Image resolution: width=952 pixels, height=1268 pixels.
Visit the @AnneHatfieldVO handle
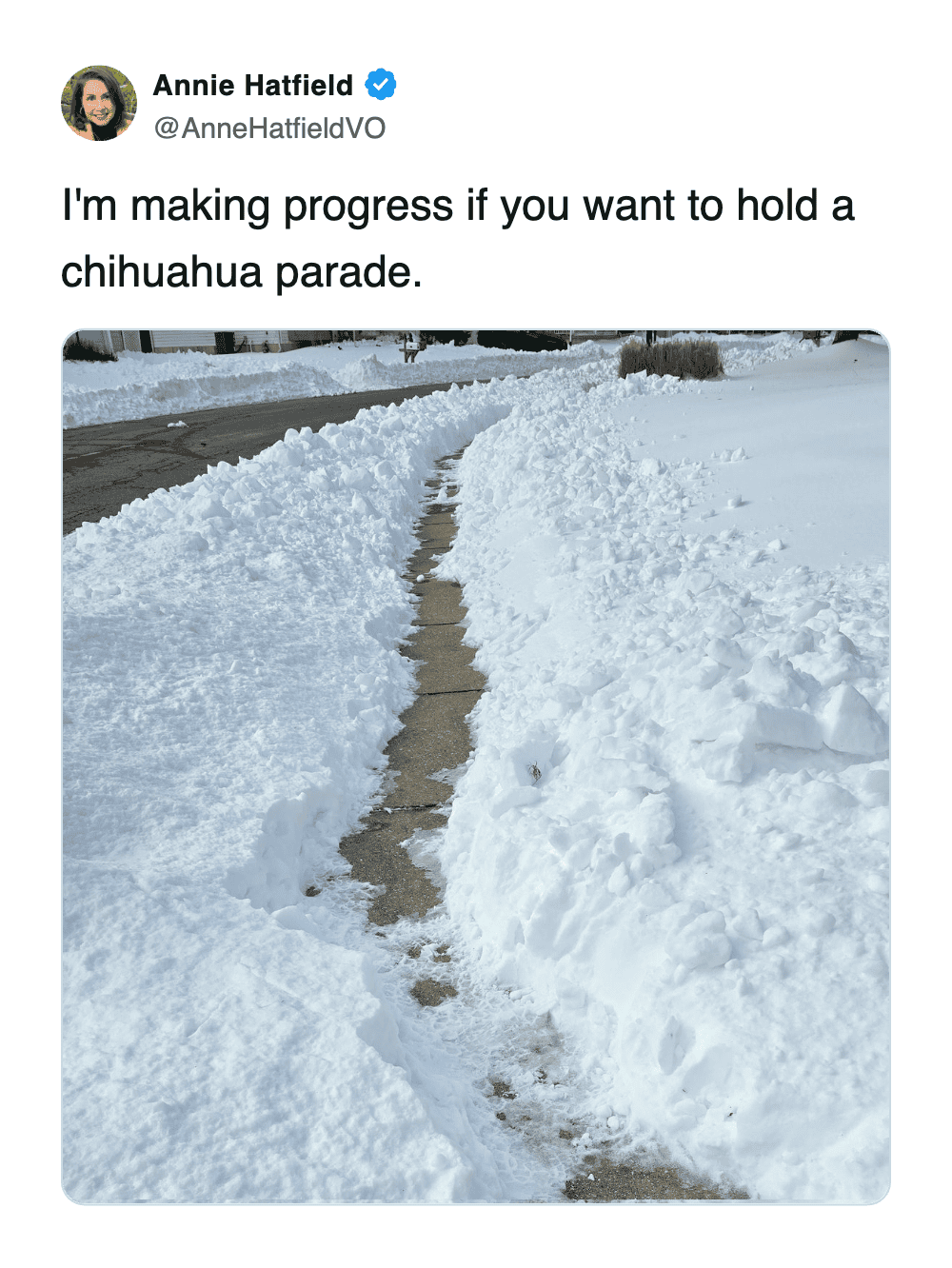pyautogui.click(x=269, y=128)
